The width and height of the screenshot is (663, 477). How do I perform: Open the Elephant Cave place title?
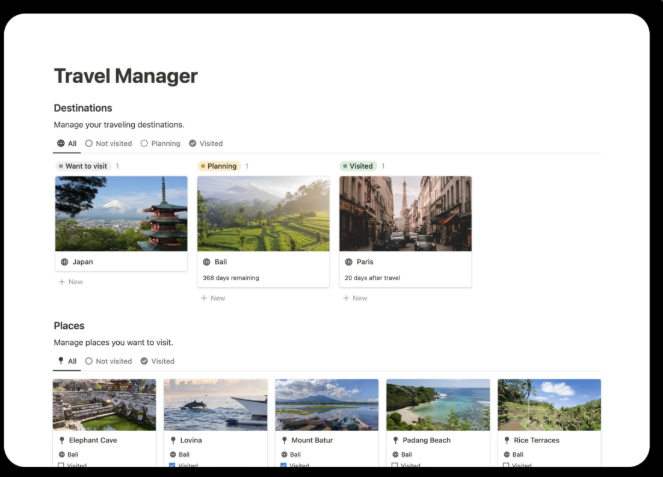coord(93,440)
